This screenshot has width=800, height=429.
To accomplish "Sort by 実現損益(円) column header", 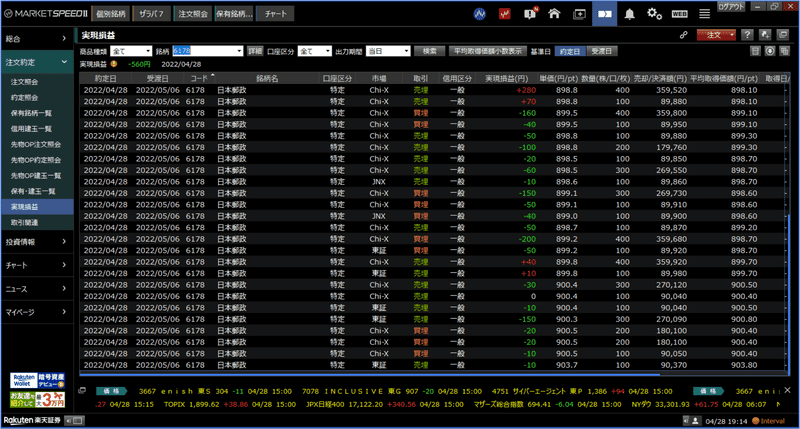I will coord(506,79).
